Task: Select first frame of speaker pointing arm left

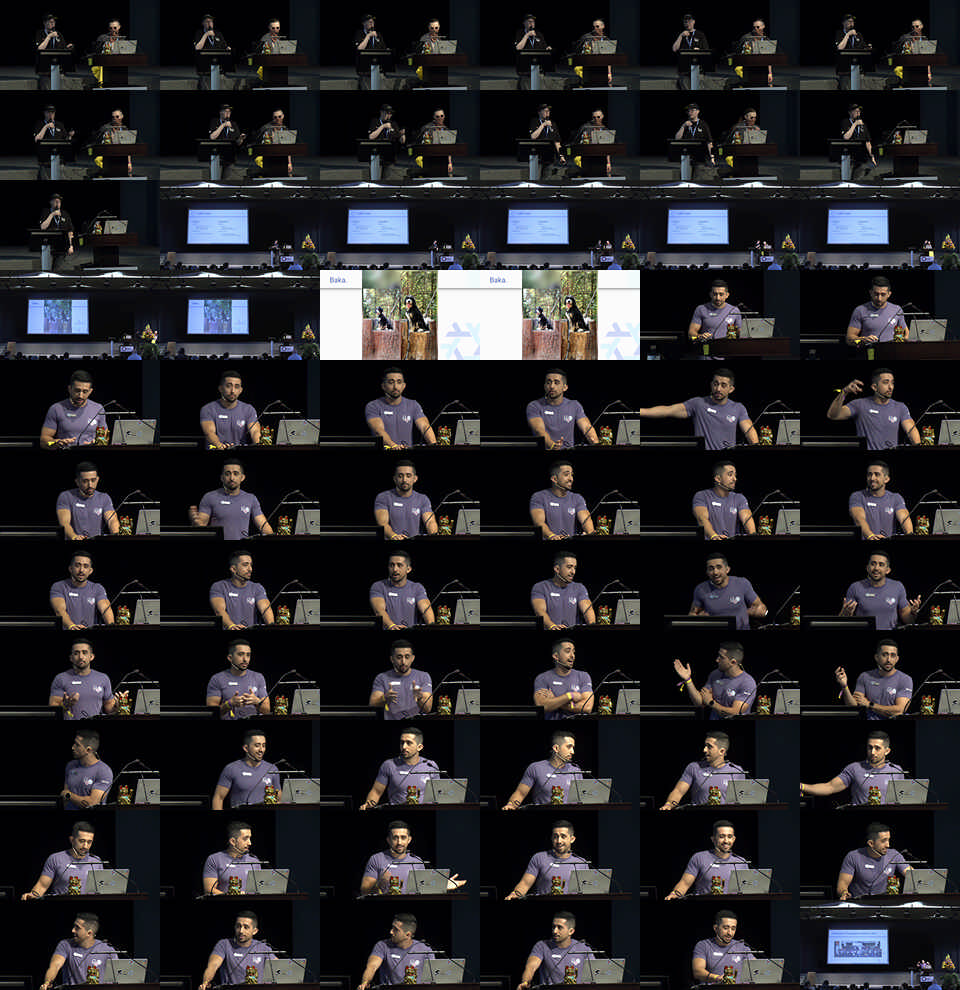Action: pos(720,405)
